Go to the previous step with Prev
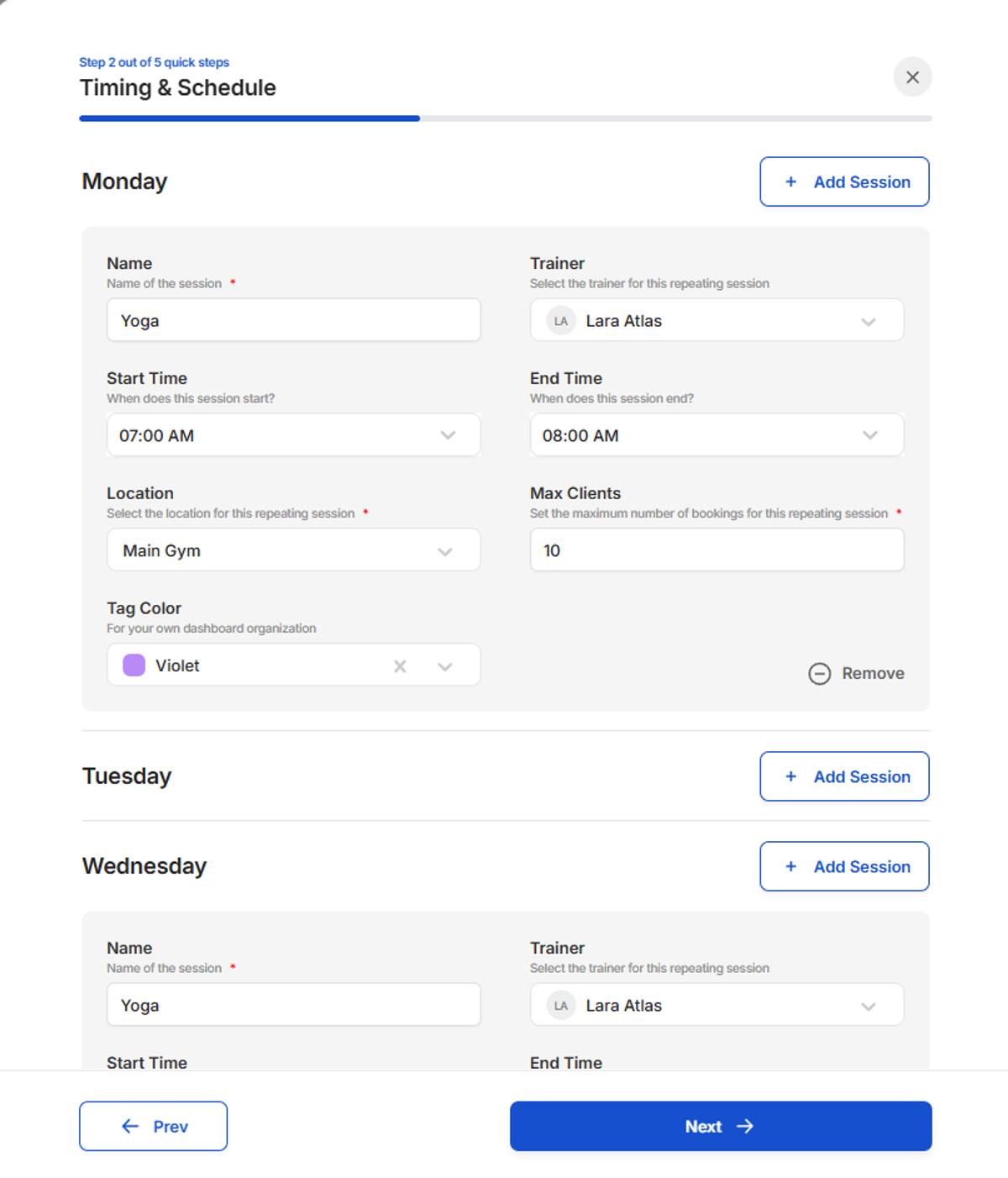This screenshot has height=1178, width=1008. click(153, 1126)
